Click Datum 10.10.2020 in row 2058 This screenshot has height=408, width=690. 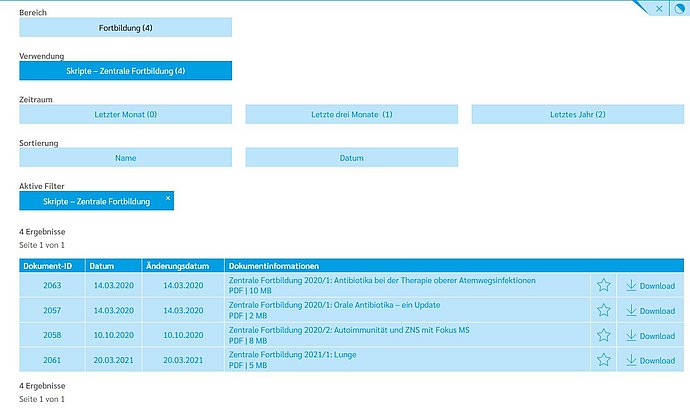(x=114, y=335)
